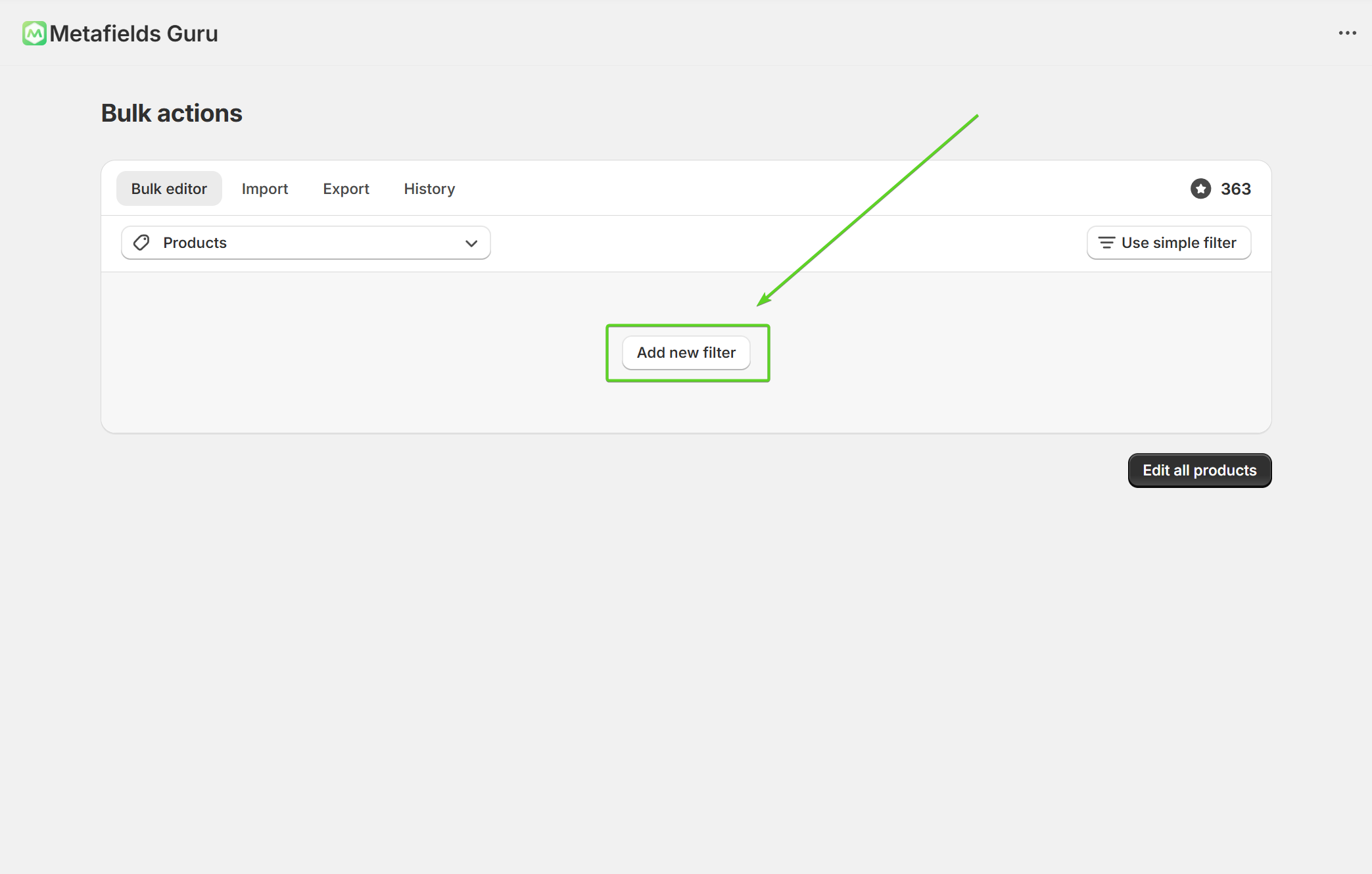Screen dimensions: 1372x874
Task: Click the Metafields Guru app title
Action: pos(133,34)
